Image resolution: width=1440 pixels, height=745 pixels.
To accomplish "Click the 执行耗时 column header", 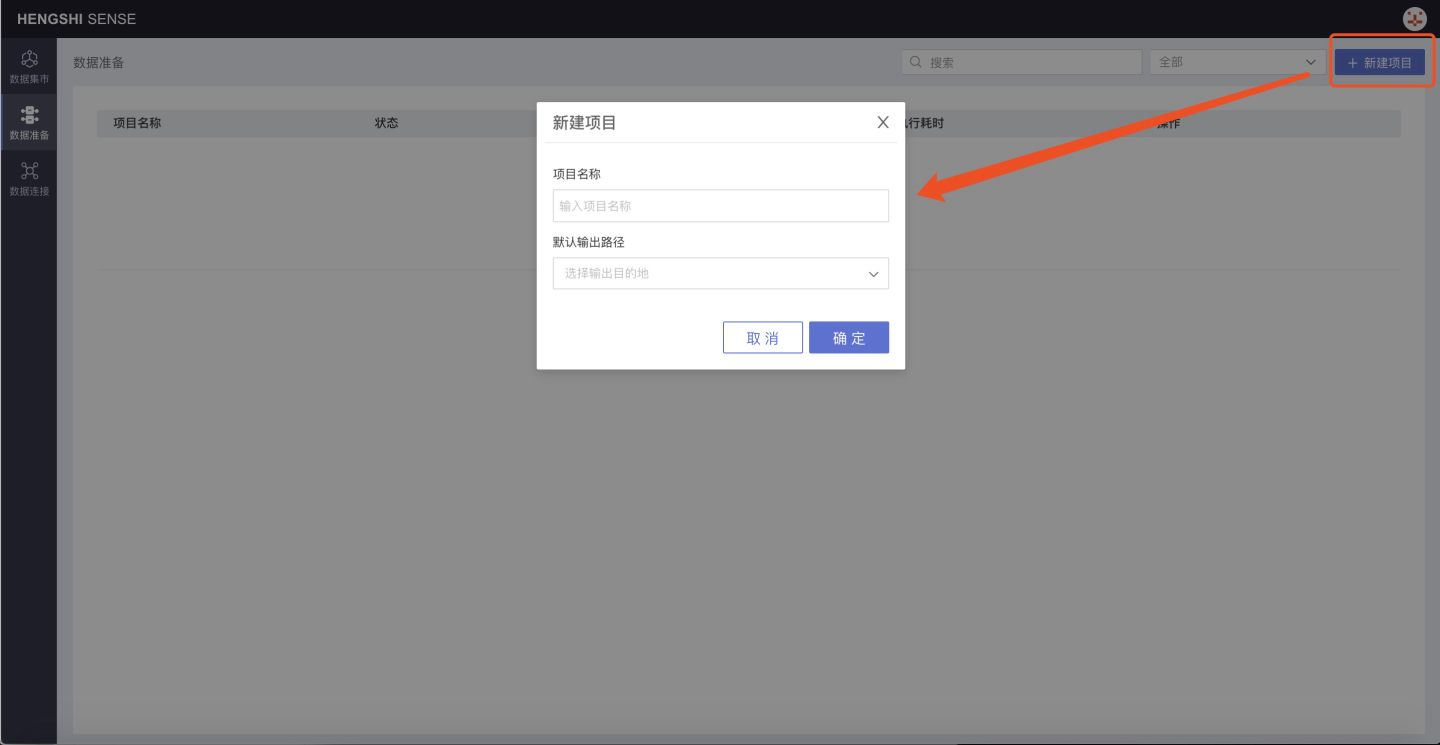I will pyautogui.click(x=925, y=123).
